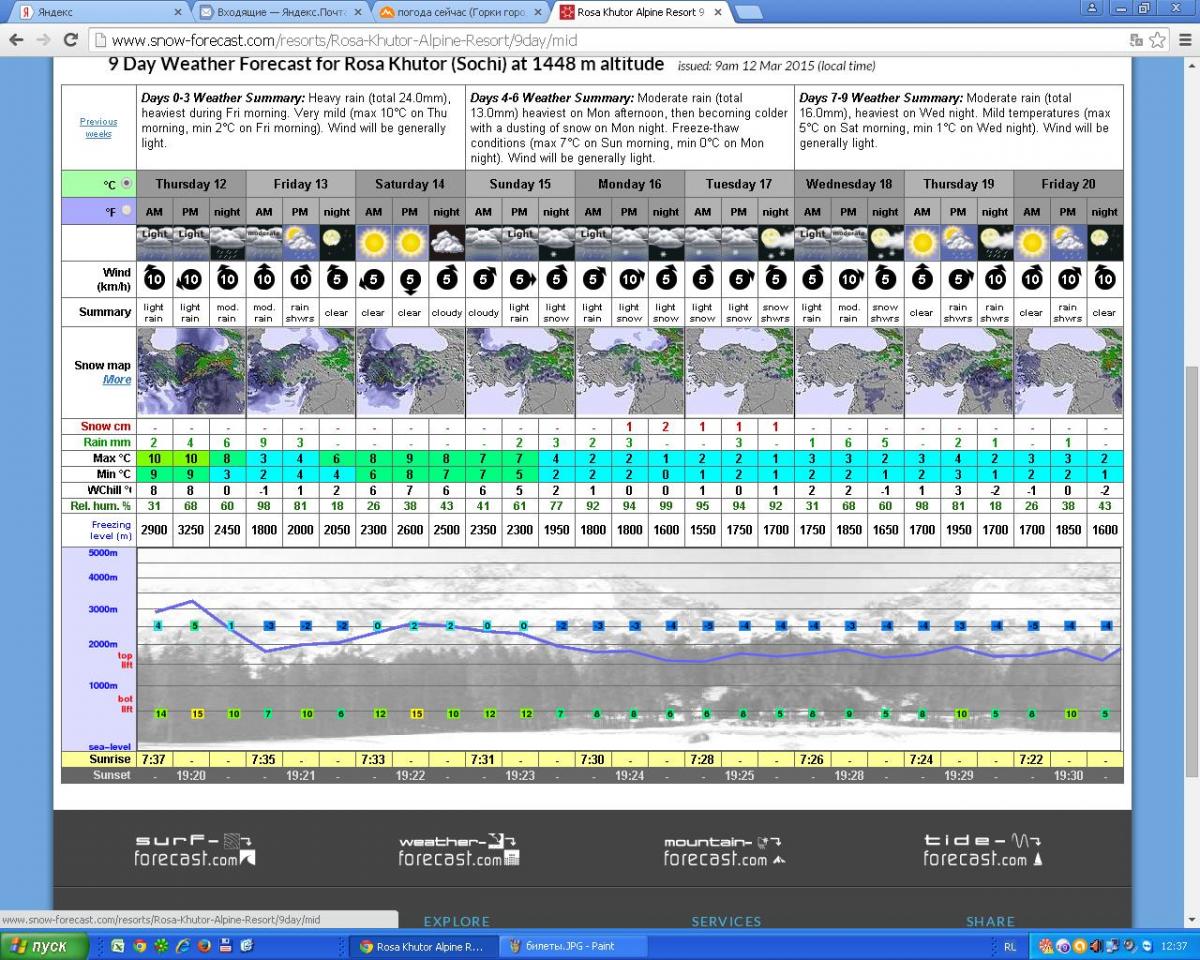Click the chrome user profile button in title bar

(x=1093, y=8)
